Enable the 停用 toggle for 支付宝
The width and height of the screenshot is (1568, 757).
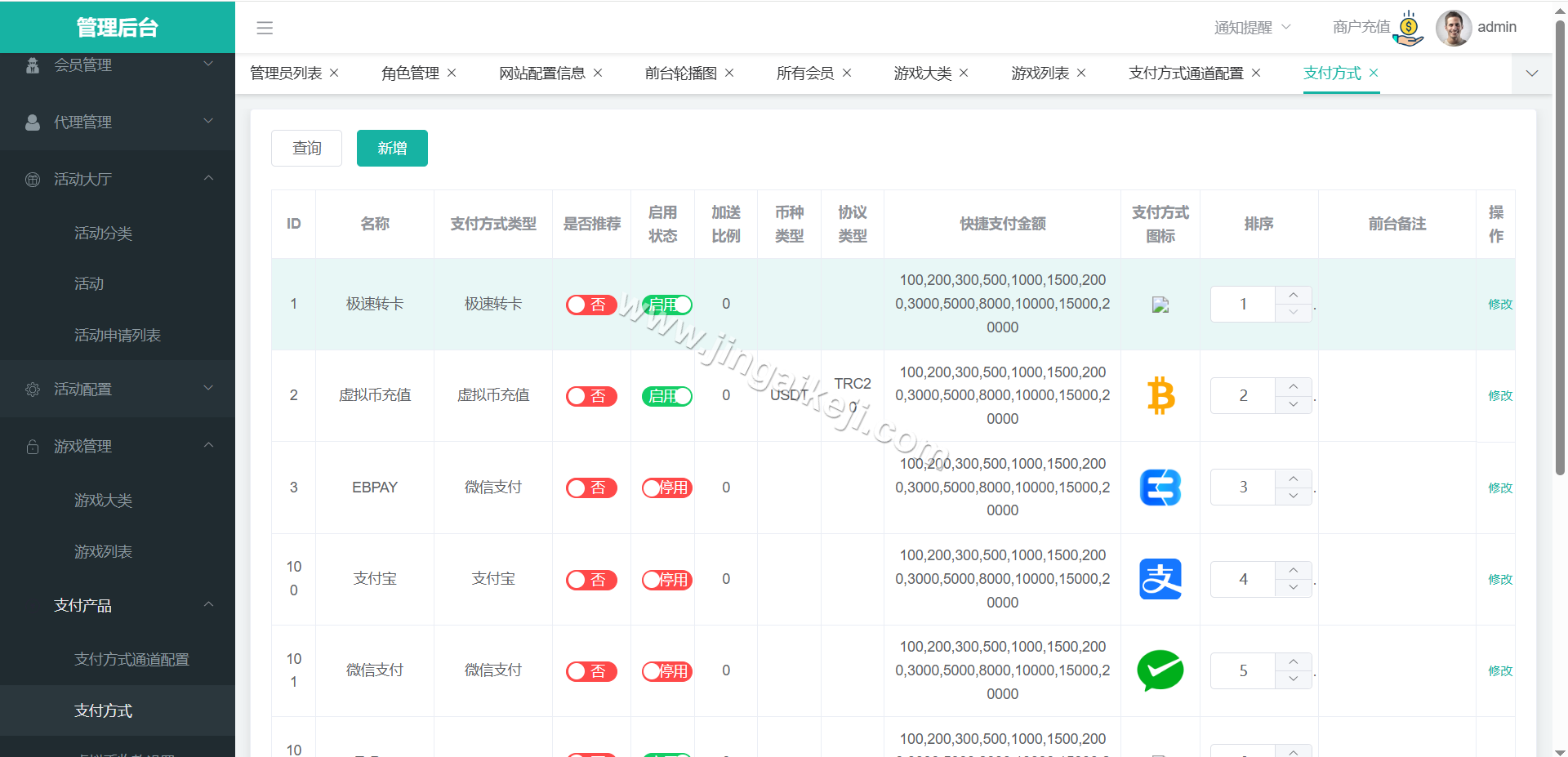666,579
